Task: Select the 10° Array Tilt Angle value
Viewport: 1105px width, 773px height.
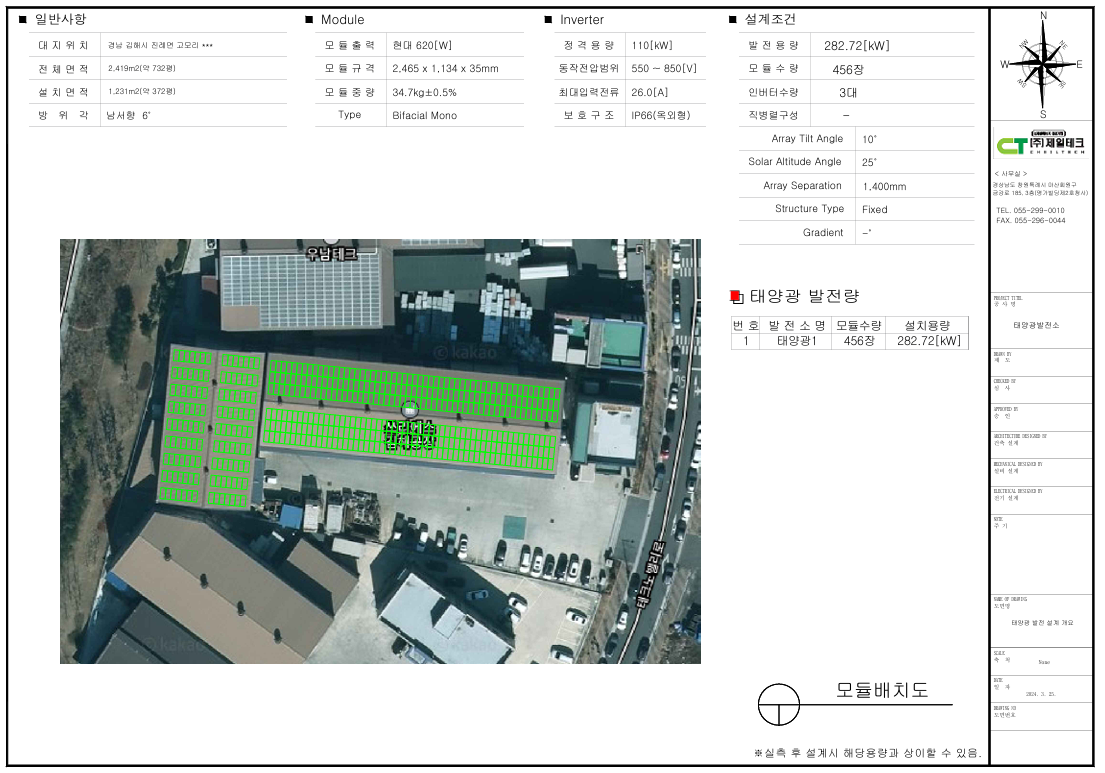Action: pyautogui.click(x=869, y=139)
